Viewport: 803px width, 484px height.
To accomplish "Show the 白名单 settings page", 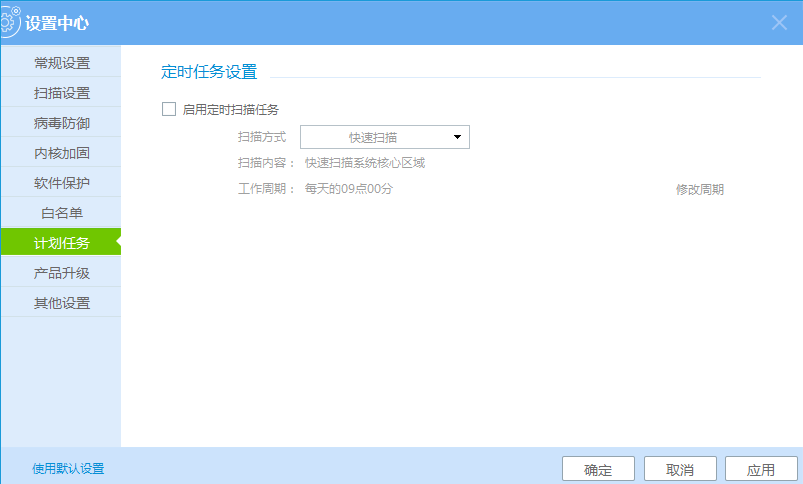I will [61, 213].
